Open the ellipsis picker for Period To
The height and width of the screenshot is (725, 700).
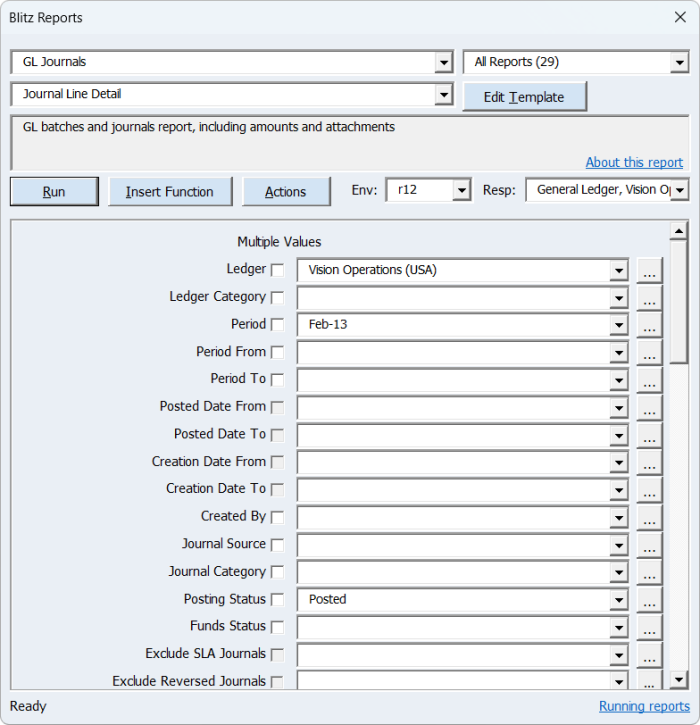(x=649, y=381)
